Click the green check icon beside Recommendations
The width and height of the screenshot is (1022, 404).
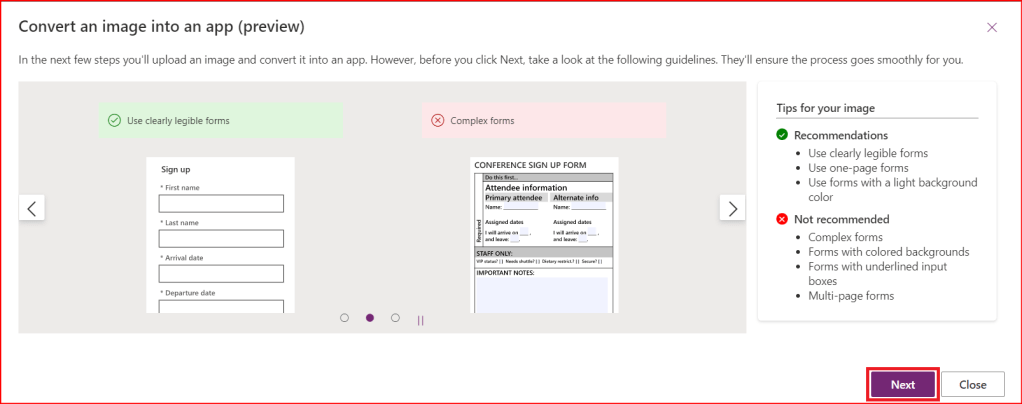point(782,135)
